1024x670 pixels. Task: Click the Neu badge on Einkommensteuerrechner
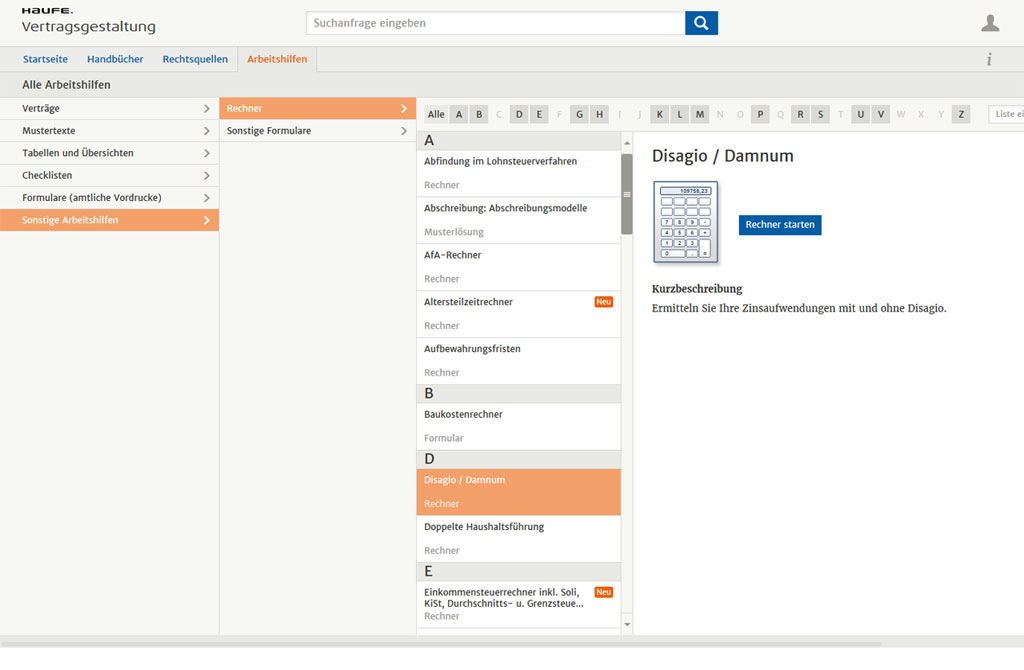click(603, 592)
